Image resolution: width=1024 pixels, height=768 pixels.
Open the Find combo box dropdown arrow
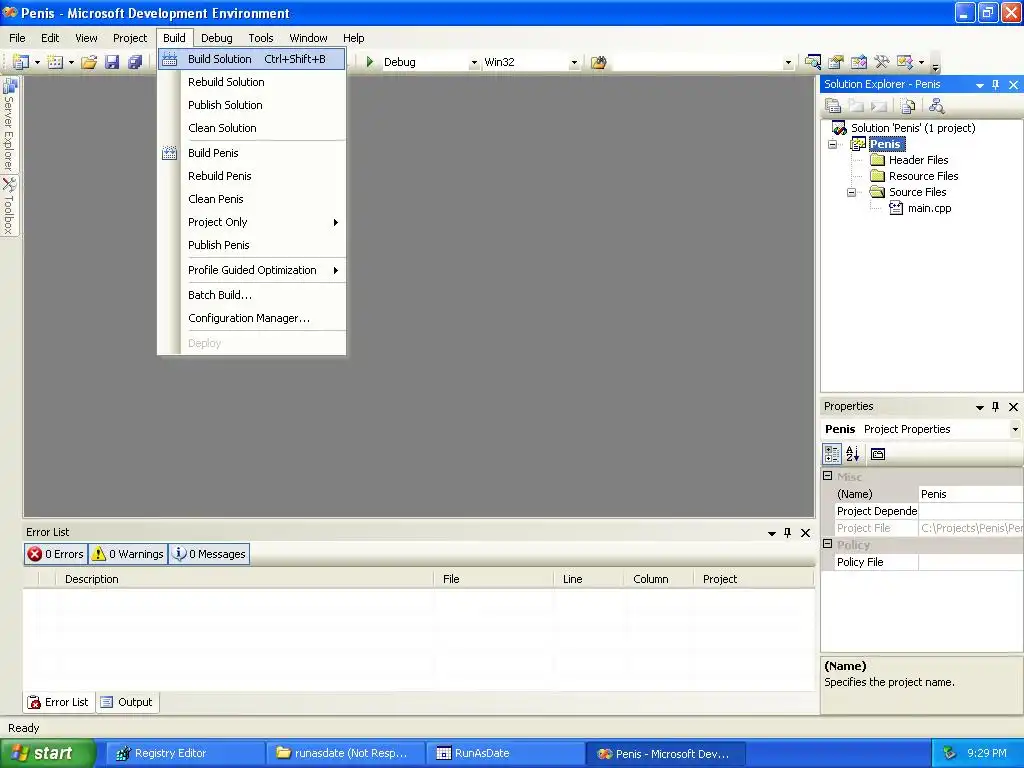(x=788, y=63)
